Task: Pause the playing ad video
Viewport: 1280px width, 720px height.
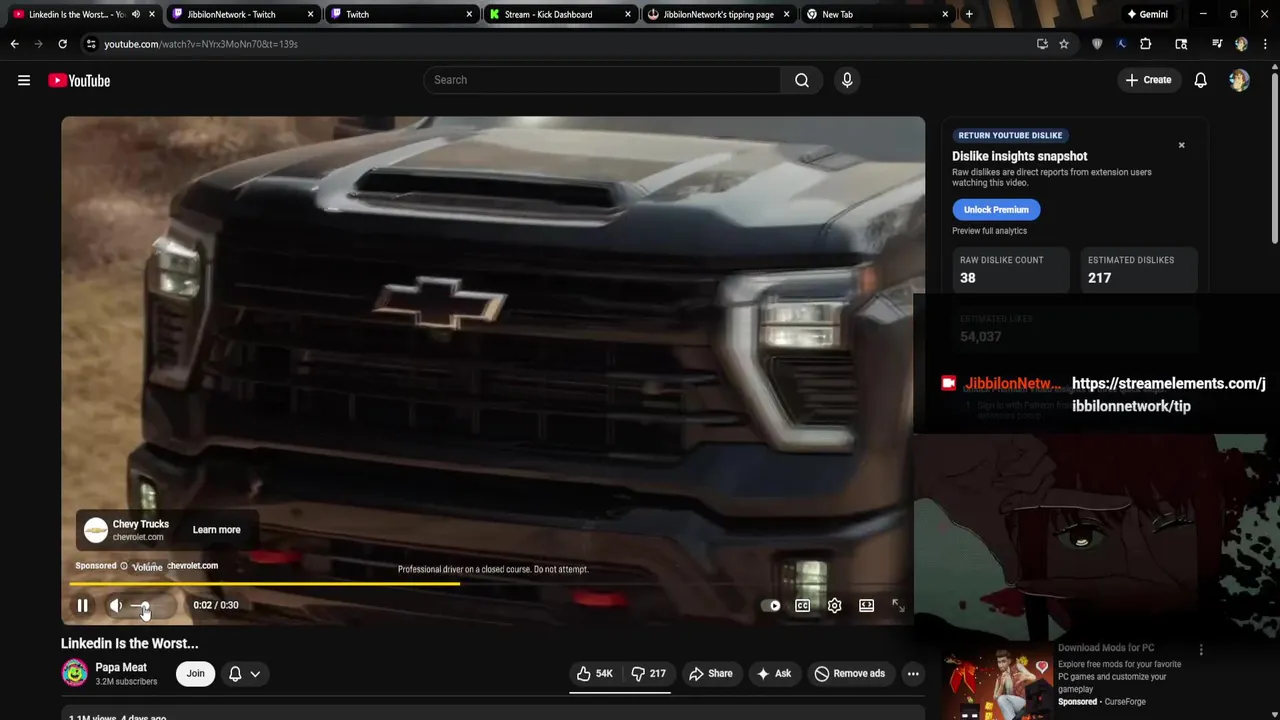Action: [83, 605]
